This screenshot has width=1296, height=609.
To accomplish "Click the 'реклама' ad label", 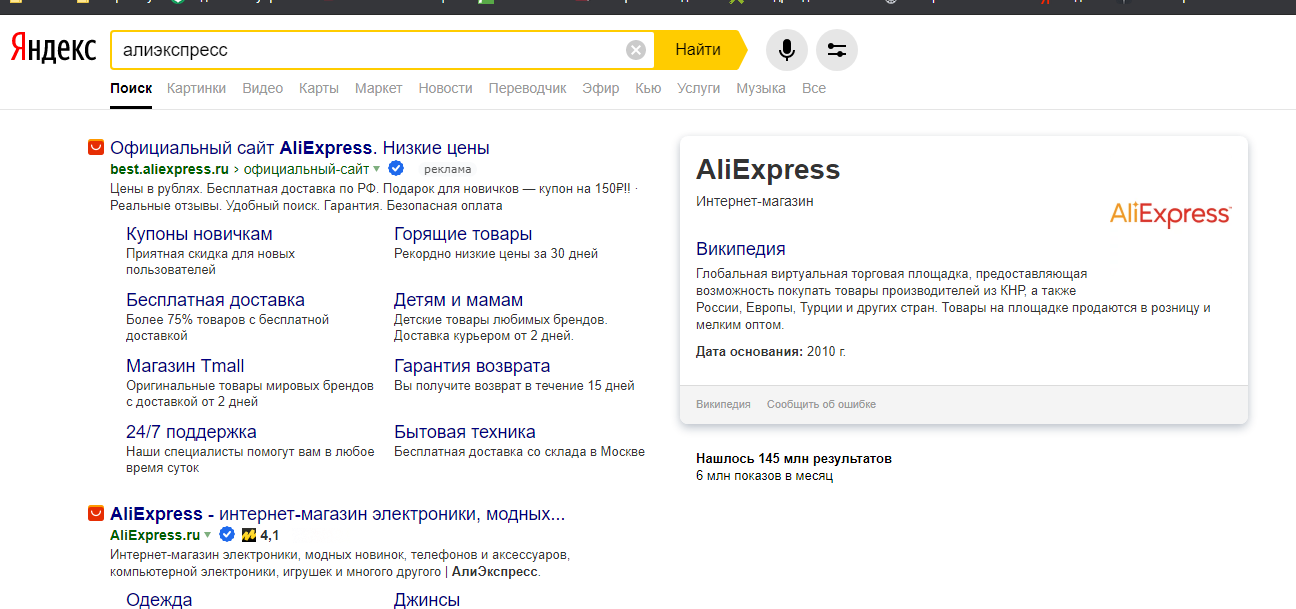I will 447,169.
